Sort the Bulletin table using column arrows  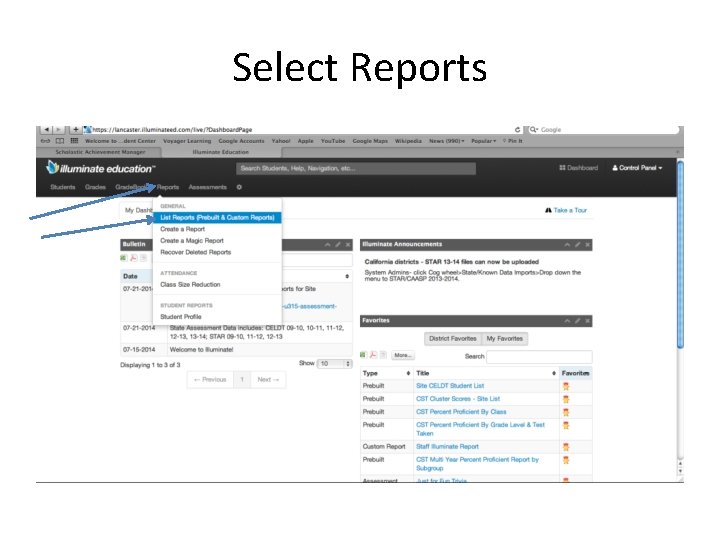click(347, 276)
